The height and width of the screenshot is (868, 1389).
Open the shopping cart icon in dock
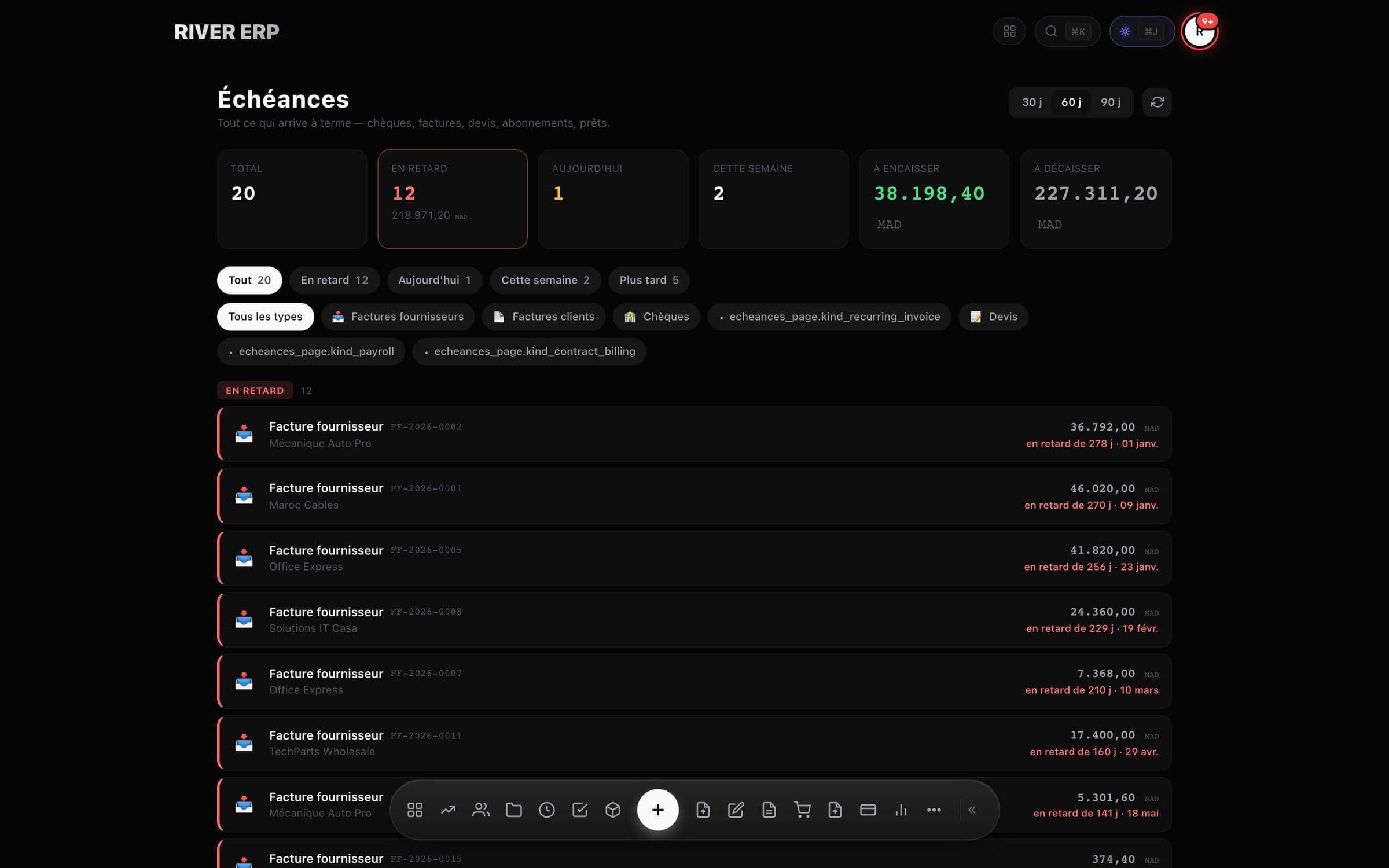[x=802, y=810]
